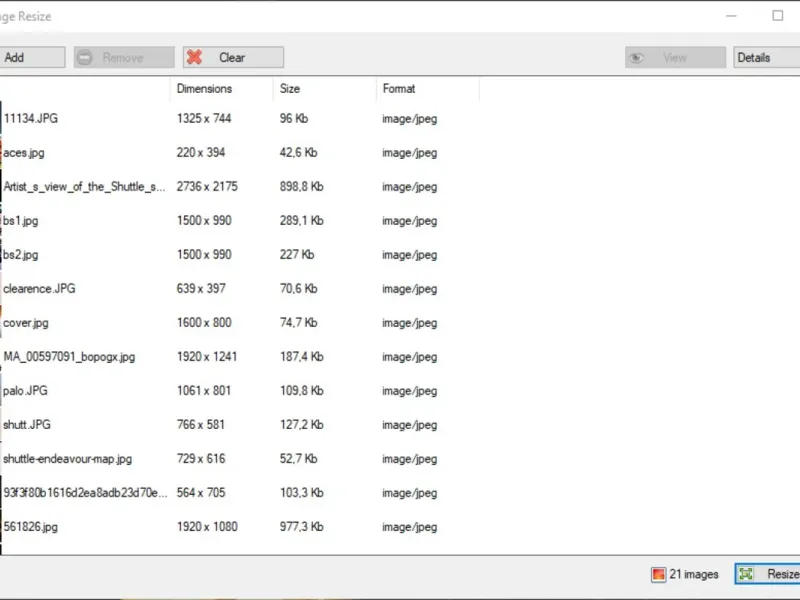This screenshot has height=600, width=800.
Task: Sort by the Size column header
Action: point(324,89)
